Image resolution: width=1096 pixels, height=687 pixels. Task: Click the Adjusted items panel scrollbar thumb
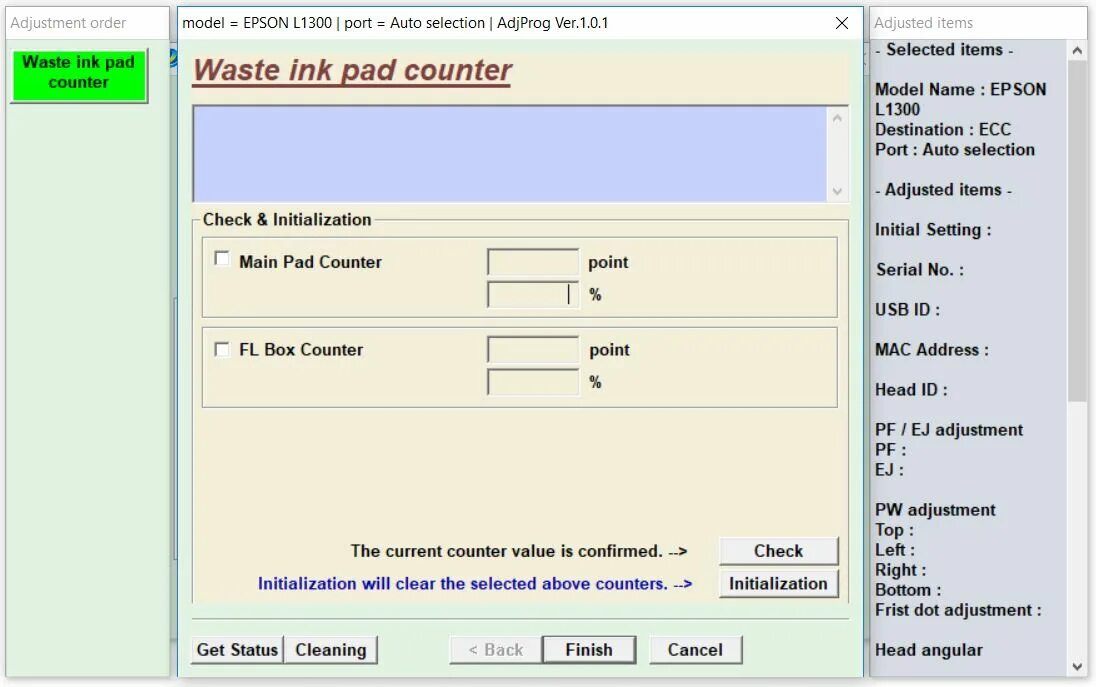point(1077,231)
